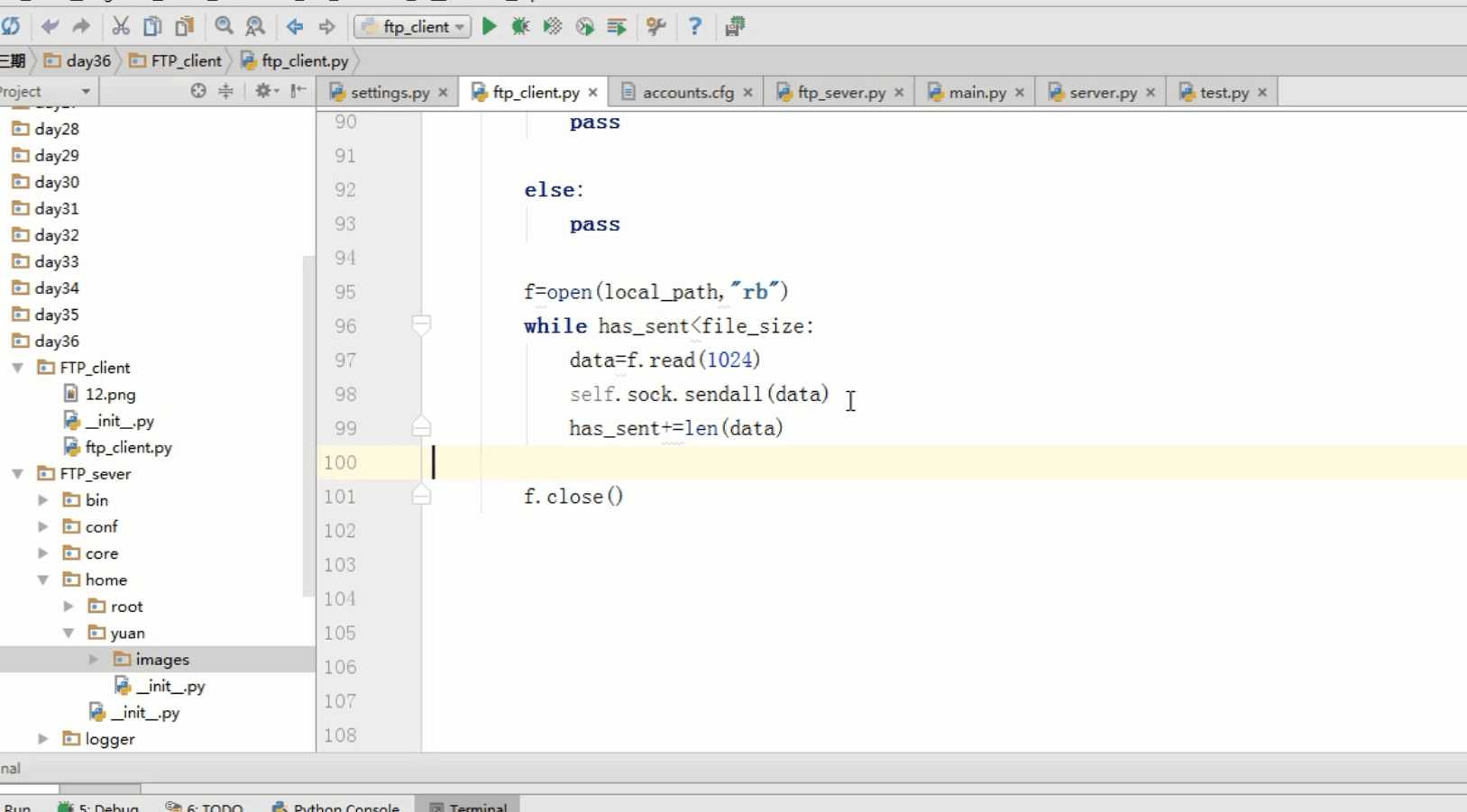This screenshot has height=812, width=1467.
Task: Expand the logger folder
Action: click(42, 739)
